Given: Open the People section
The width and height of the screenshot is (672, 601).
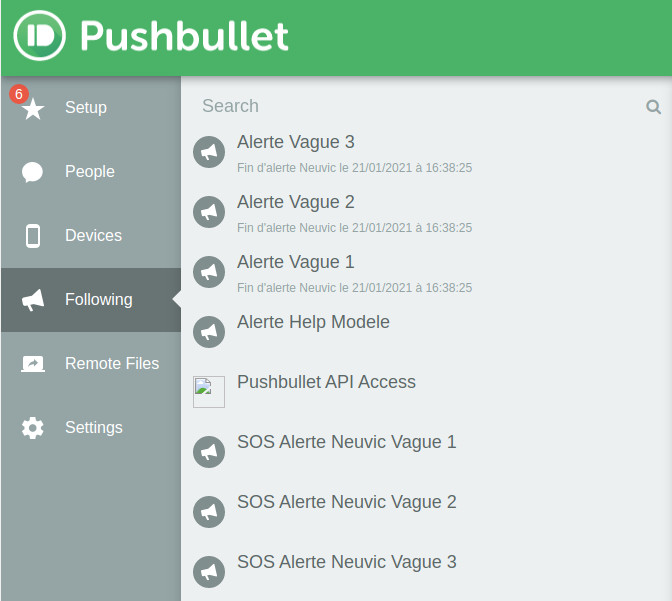Looking at the screenshot, I should point(90,172).
